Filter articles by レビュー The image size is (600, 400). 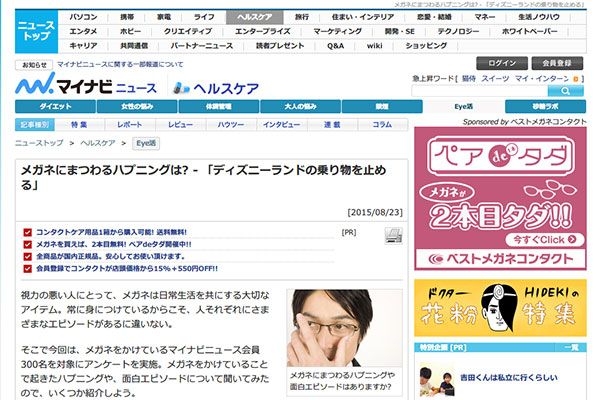click(180, 124)
